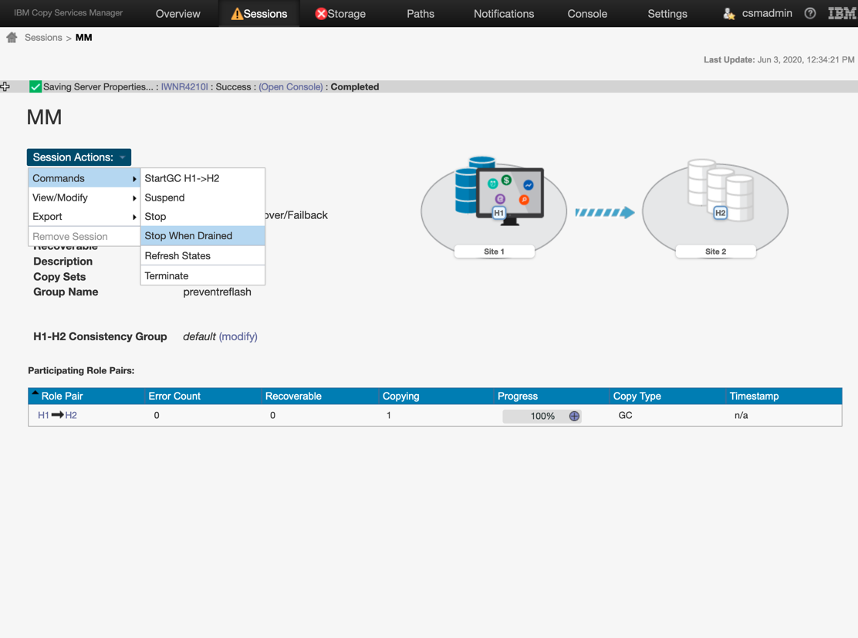Click the GC copy type cell
Viewport: 858px width, 638px height.
point(625,415)
